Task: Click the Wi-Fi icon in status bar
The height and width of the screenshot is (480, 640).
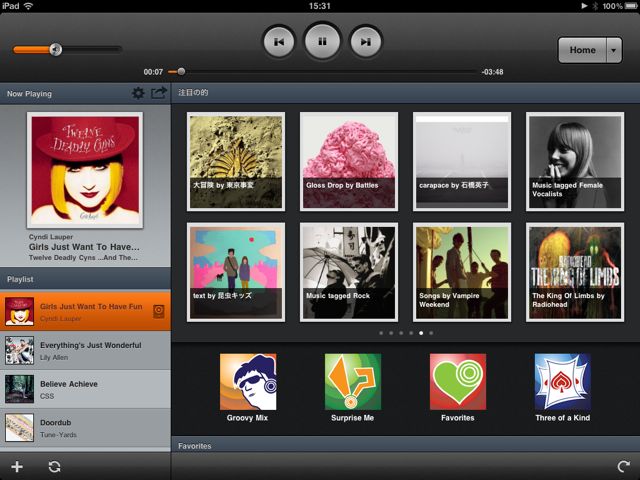Action: (28, 6)
